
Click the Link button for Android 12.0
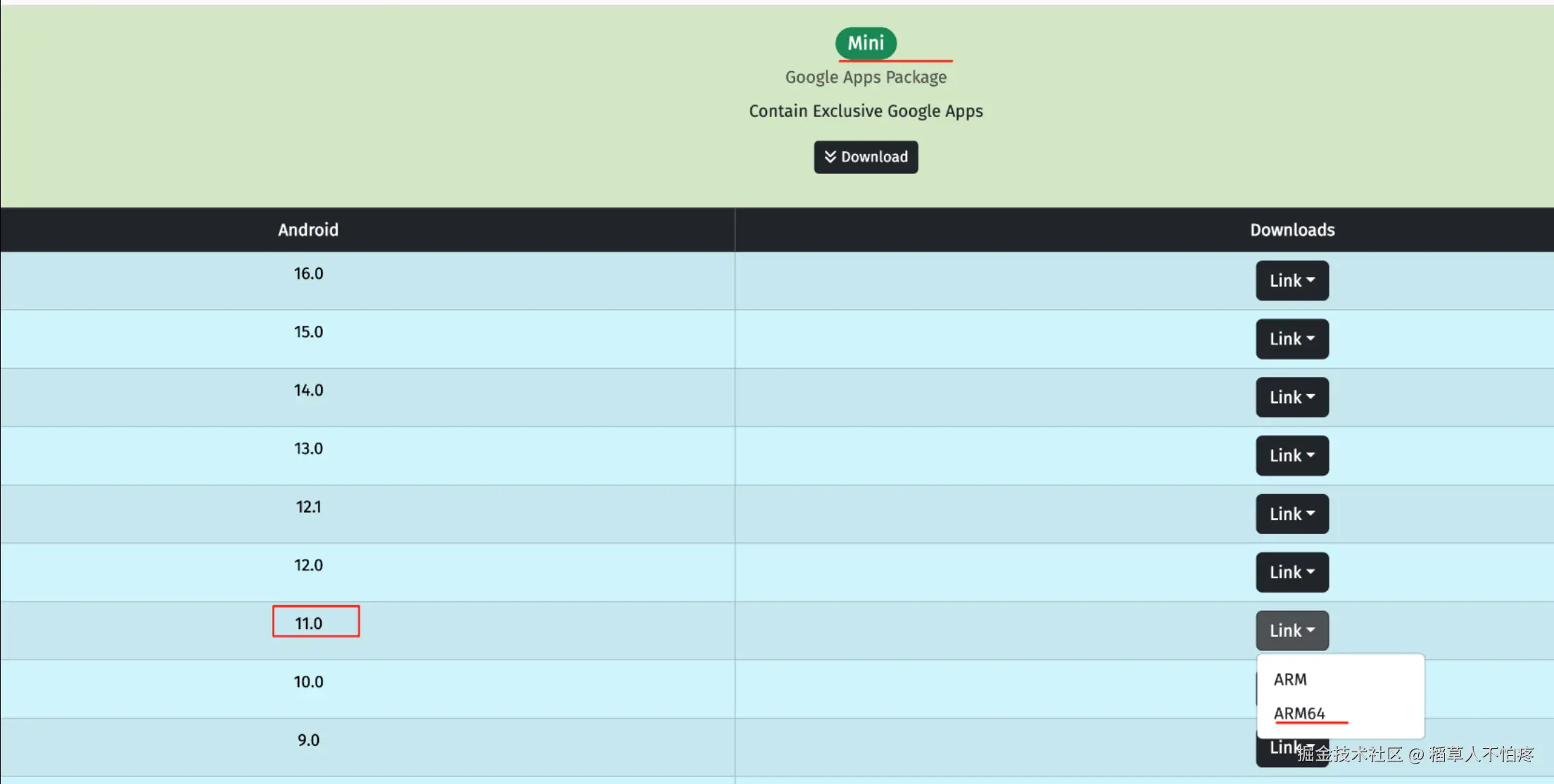pyautogui.click(x=1291, y=573)
